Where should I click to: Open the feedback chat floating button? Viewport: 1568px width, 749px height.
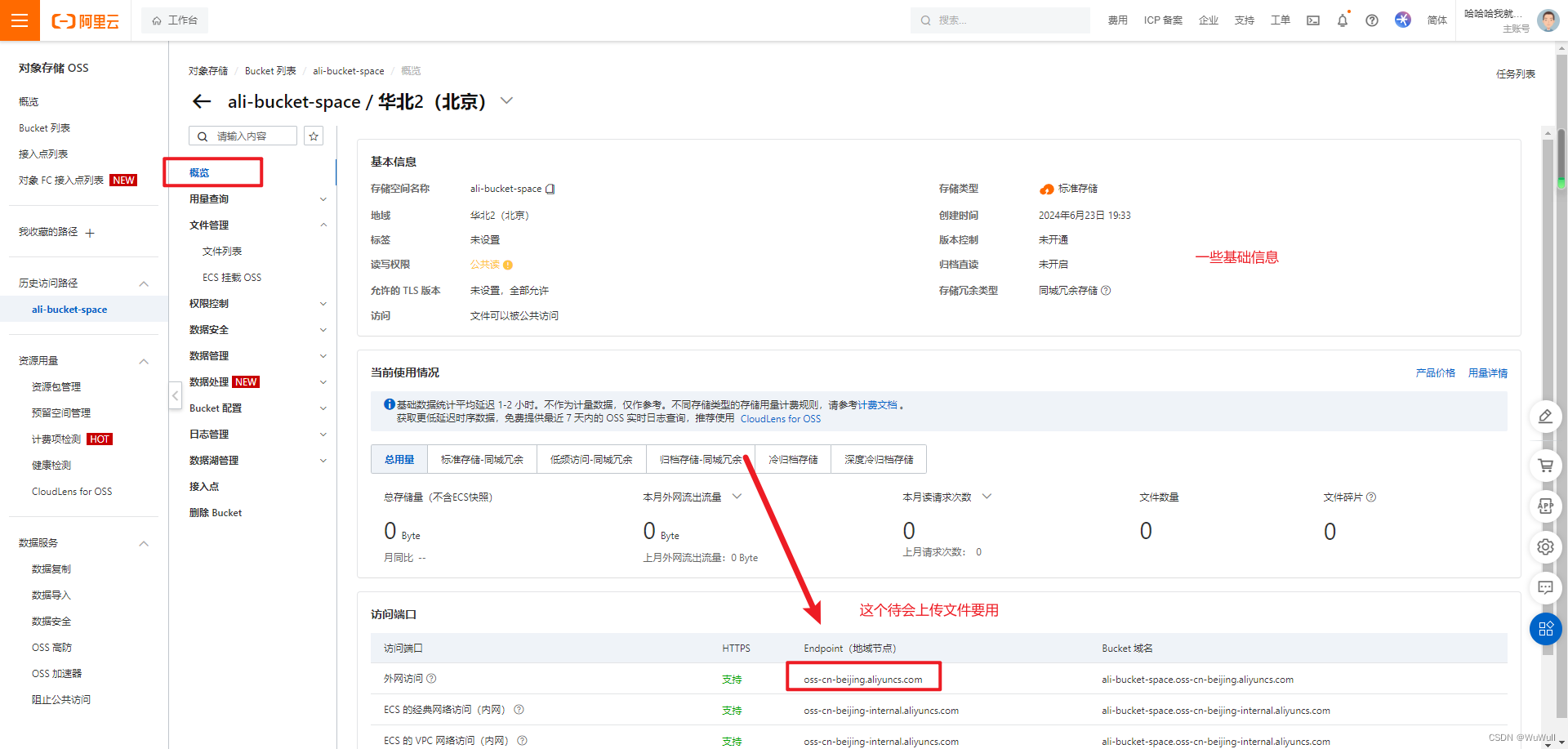[1546, 587]
